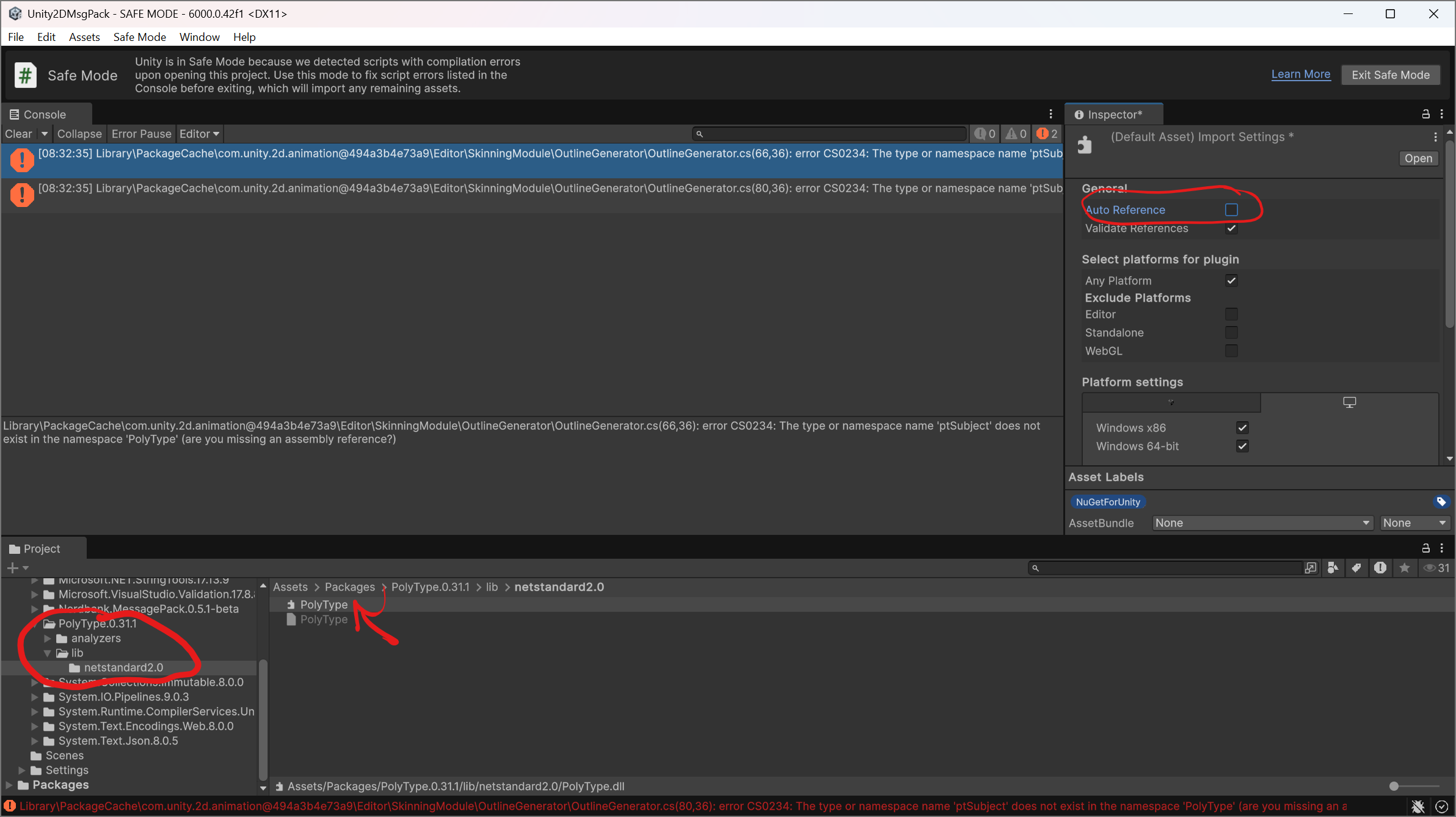Open the Window menu
Image resolution: width=1456 pixels, height=817 pixels.
pos(199,37)
